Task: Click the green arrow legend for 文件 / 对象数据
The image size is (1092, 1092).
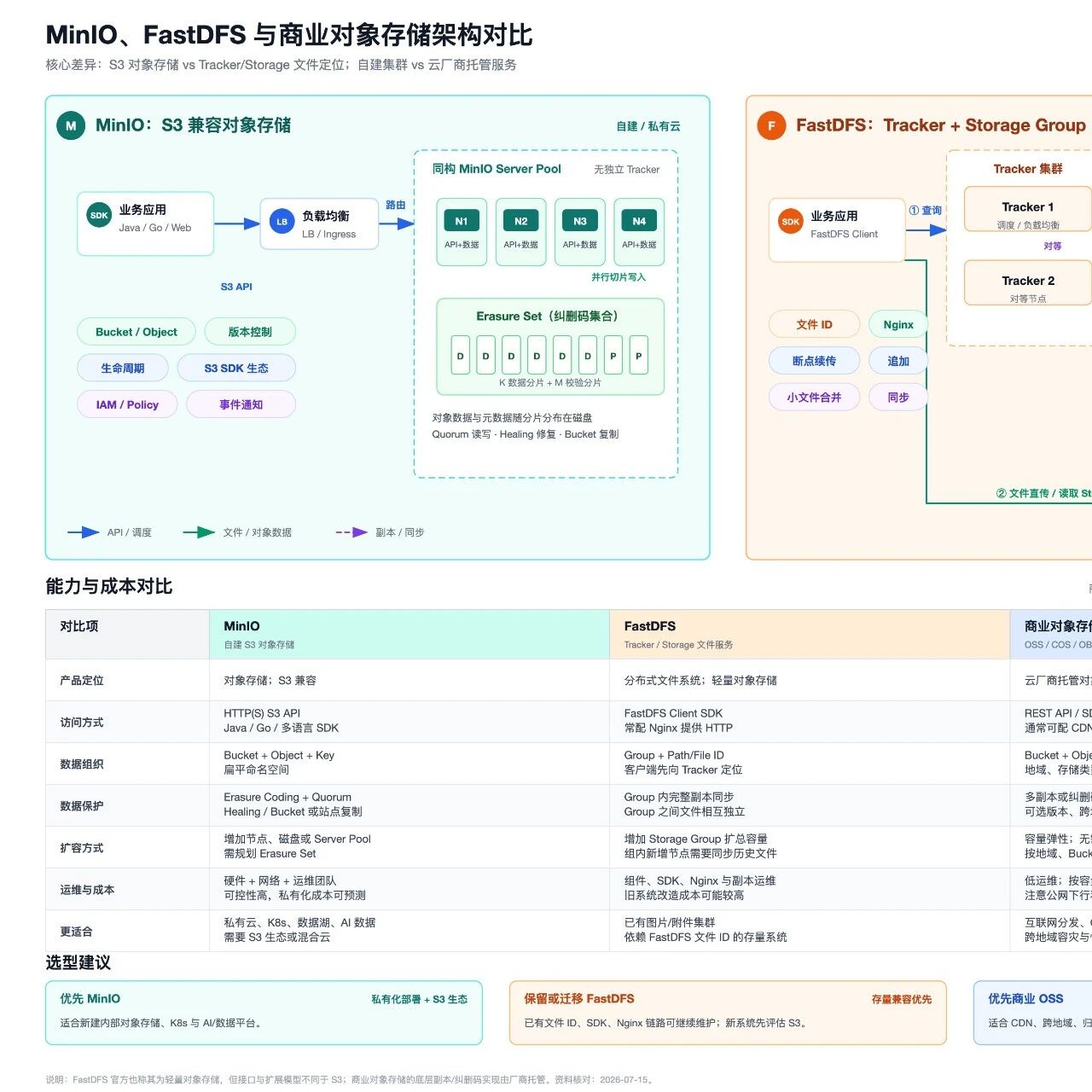Action: point(199,532)
